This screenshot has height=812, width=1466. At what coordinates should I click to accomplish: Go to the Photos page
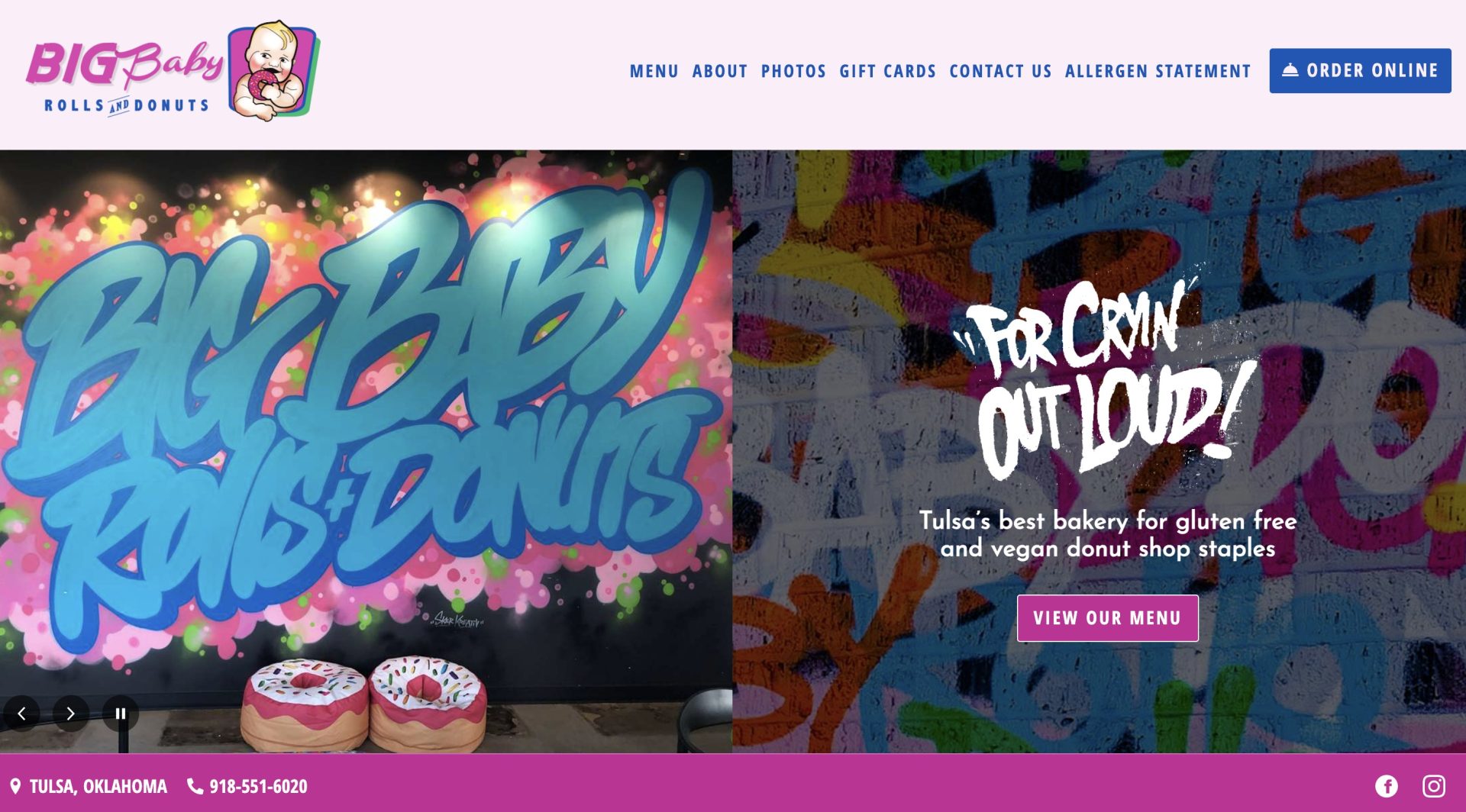coord(793,71)
